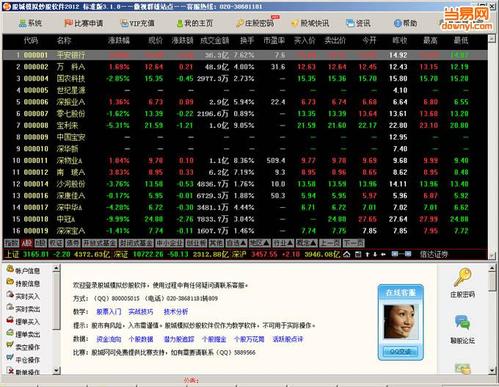Open the 活跃股点评 data link
The image size is (499, 387).
tap(288, 339)
